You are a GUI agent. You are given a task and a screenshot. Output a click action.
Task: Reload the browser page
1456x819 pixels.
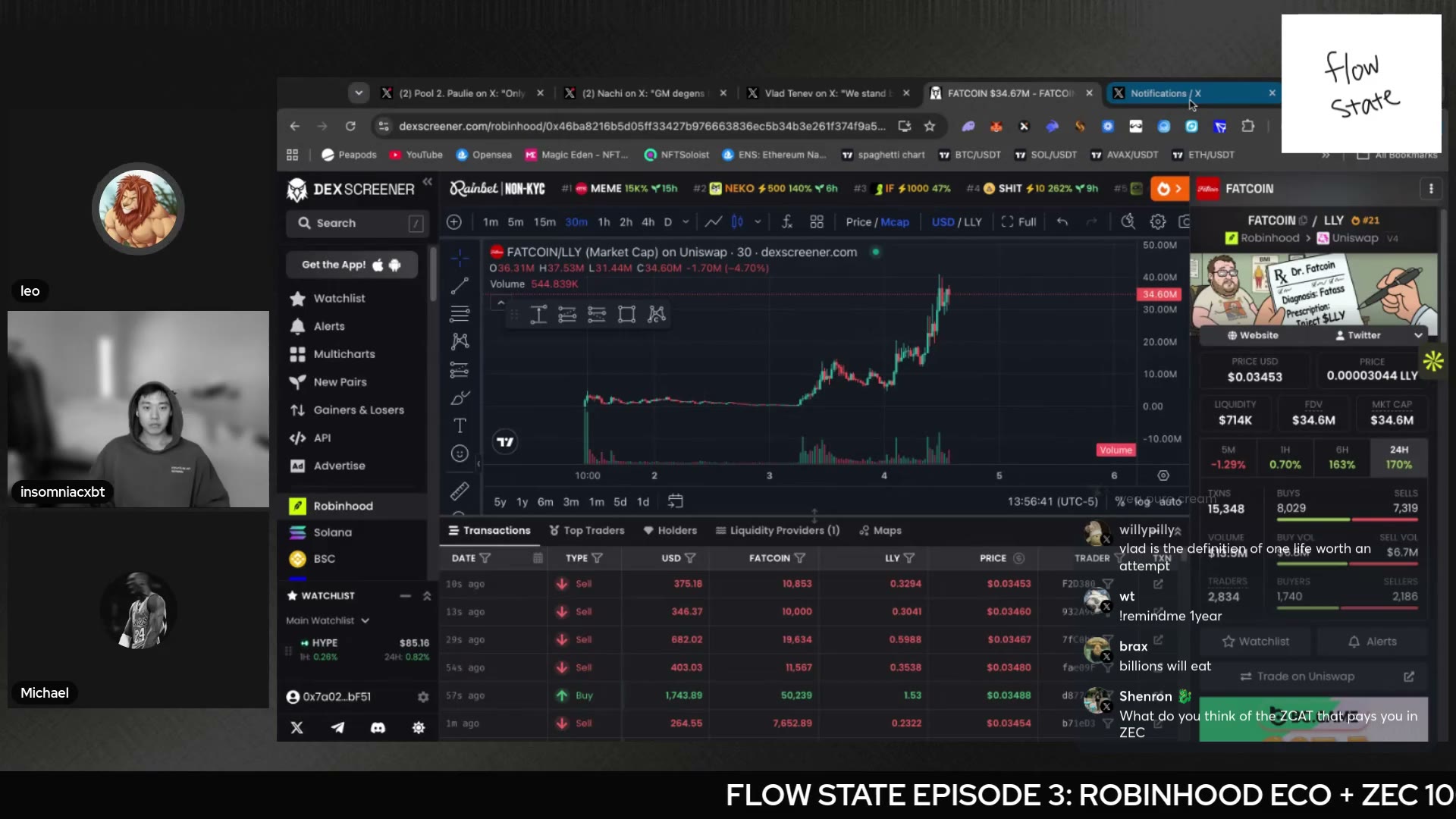tap(350, 126)
